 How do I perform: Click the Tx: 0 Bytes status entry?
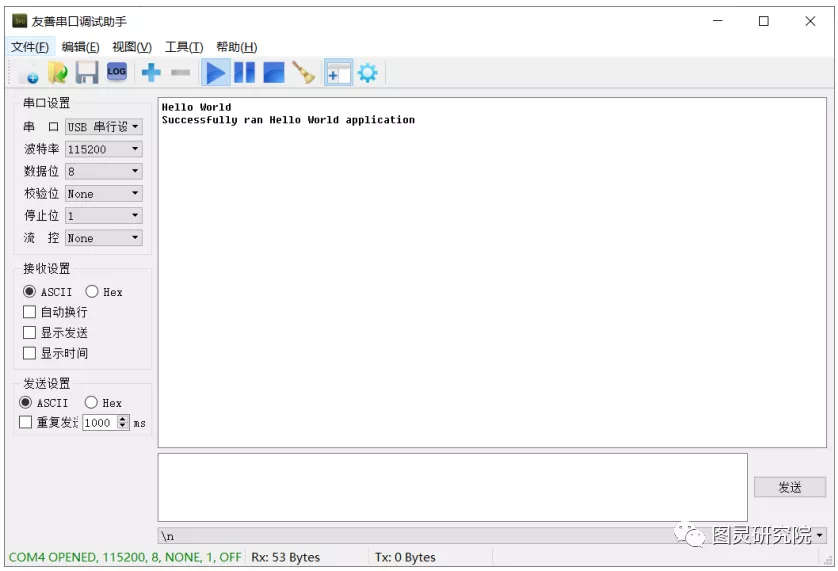click(405, 557)
